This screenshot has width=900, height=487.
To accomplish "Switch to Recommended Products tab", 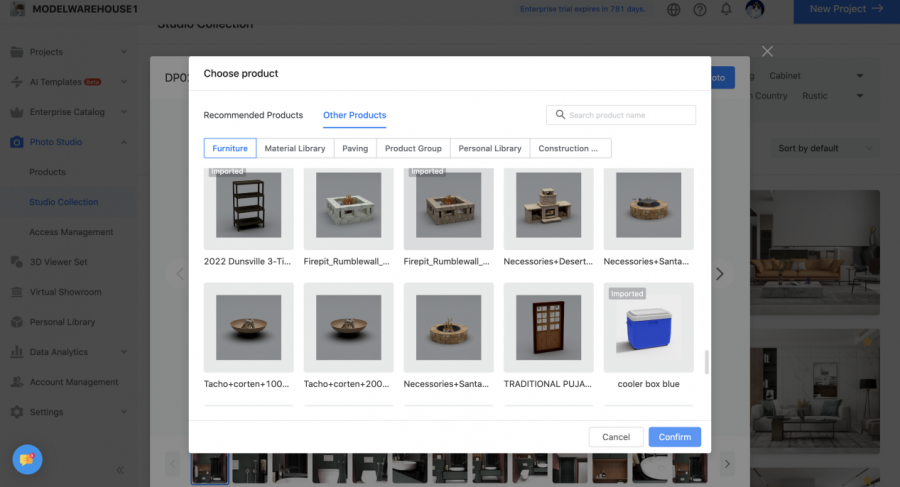I will pos(253,115).
